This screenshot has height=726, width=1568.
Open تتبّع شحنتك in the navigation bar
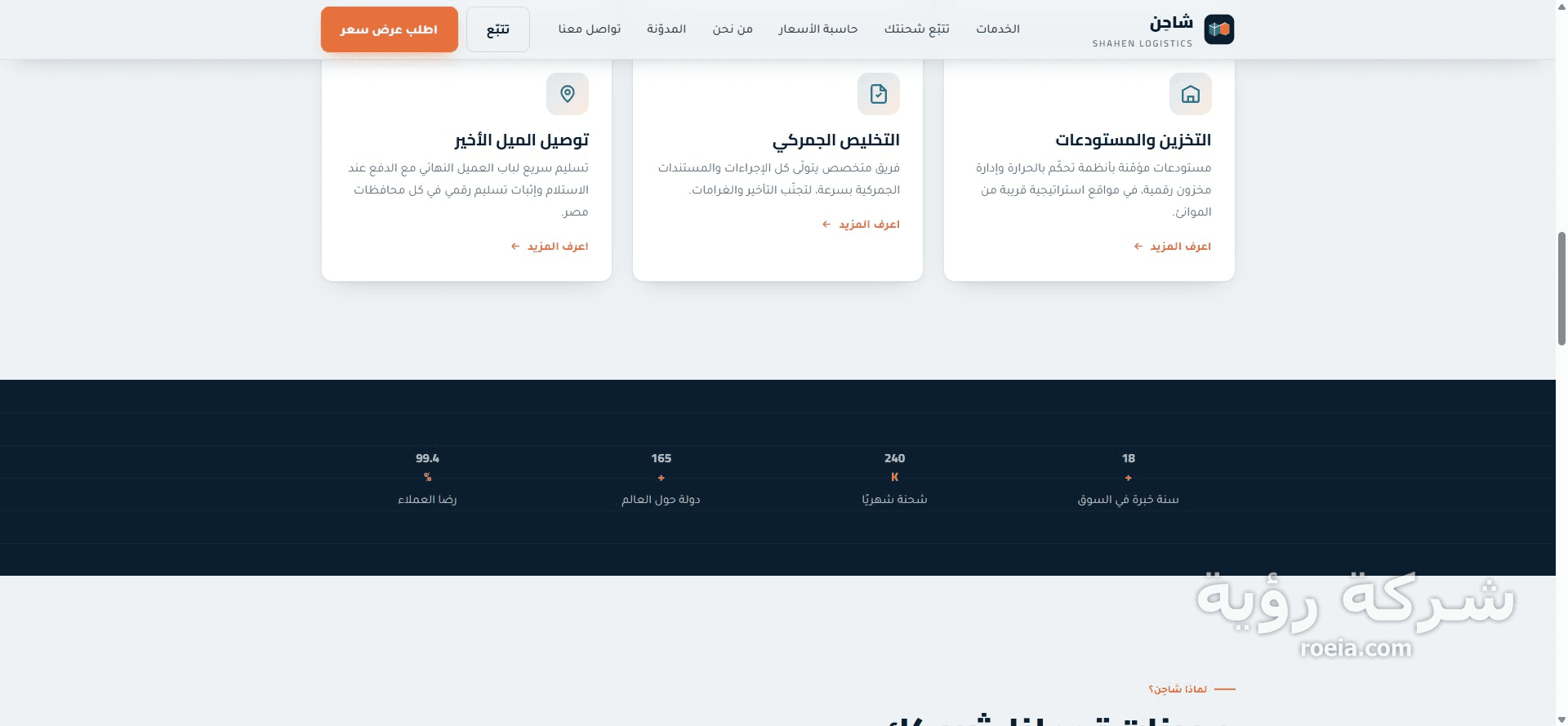point(917,29)
